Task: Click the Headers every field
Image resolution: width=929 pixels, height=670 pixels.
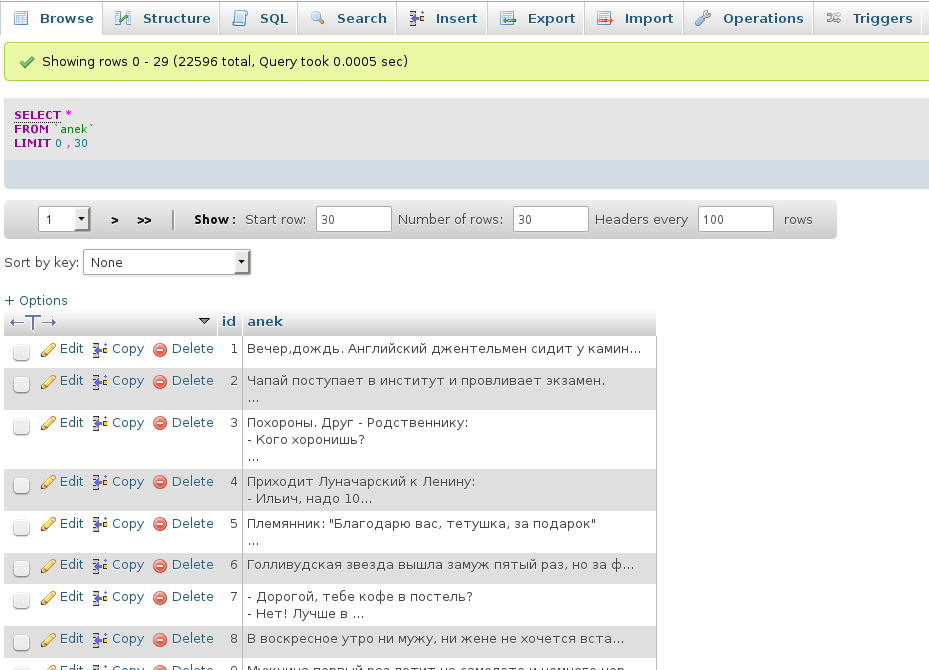Action: point(735,219)
